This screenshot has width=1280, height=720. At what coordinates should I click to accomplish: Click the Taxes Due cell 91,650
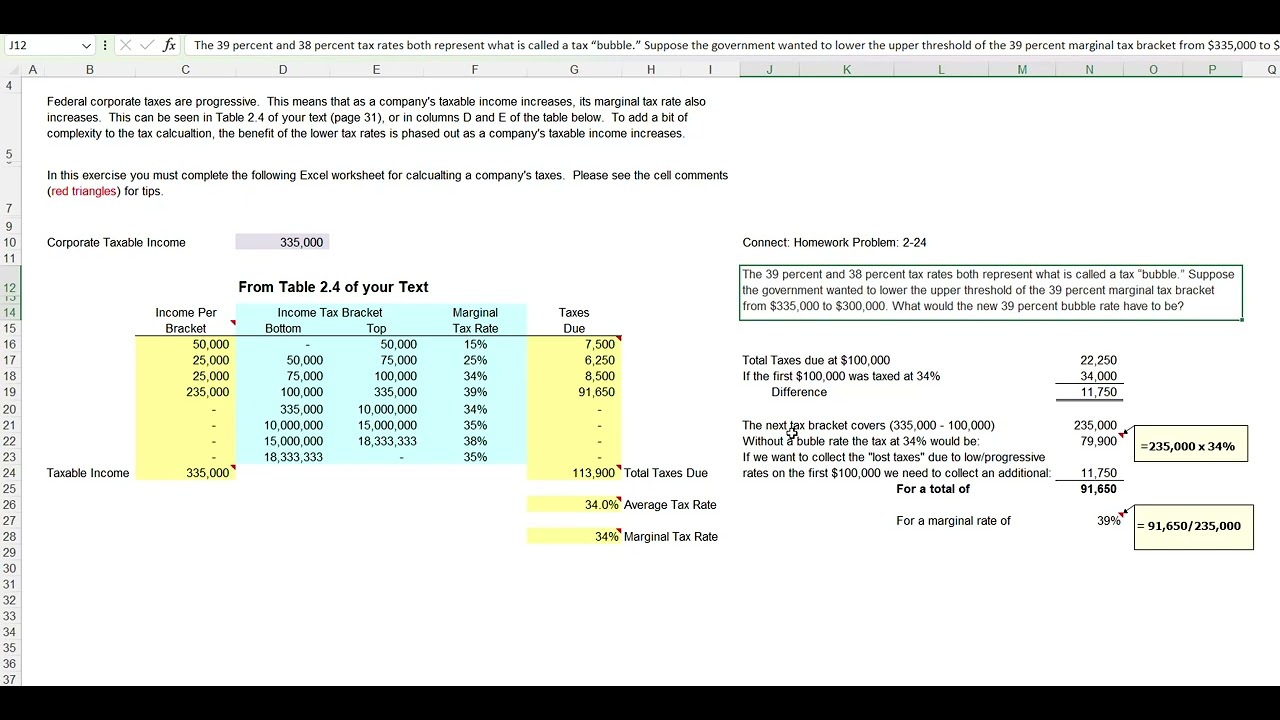(x=574, y=392)
